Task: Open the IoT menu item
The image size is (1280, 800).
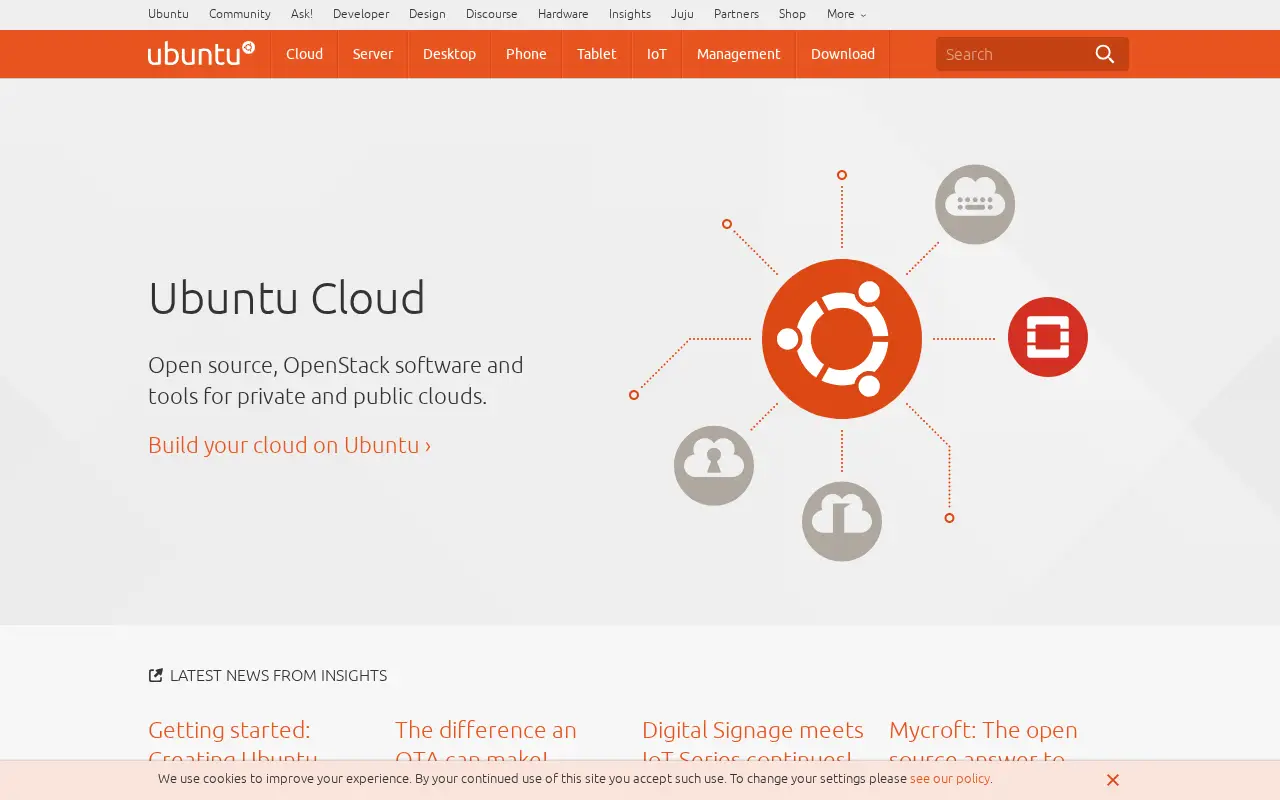Action: (x=657, y=54)
